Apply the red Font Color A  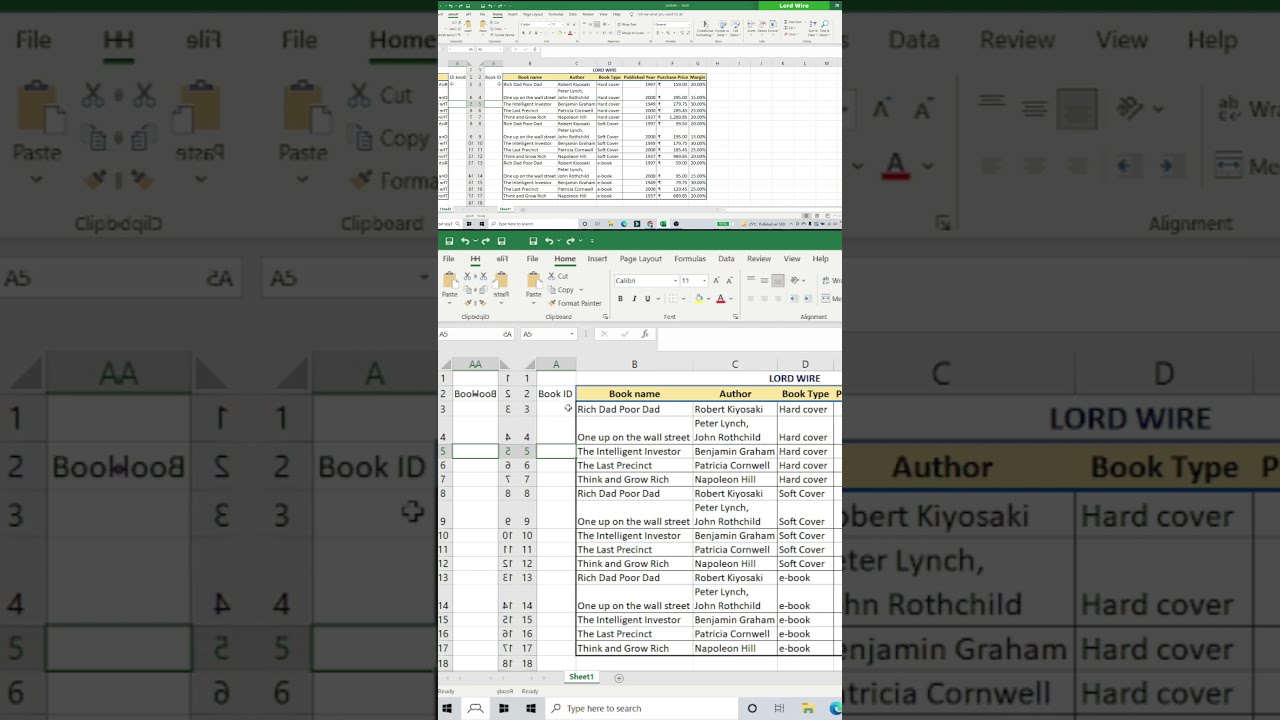(x=720, y=299)
